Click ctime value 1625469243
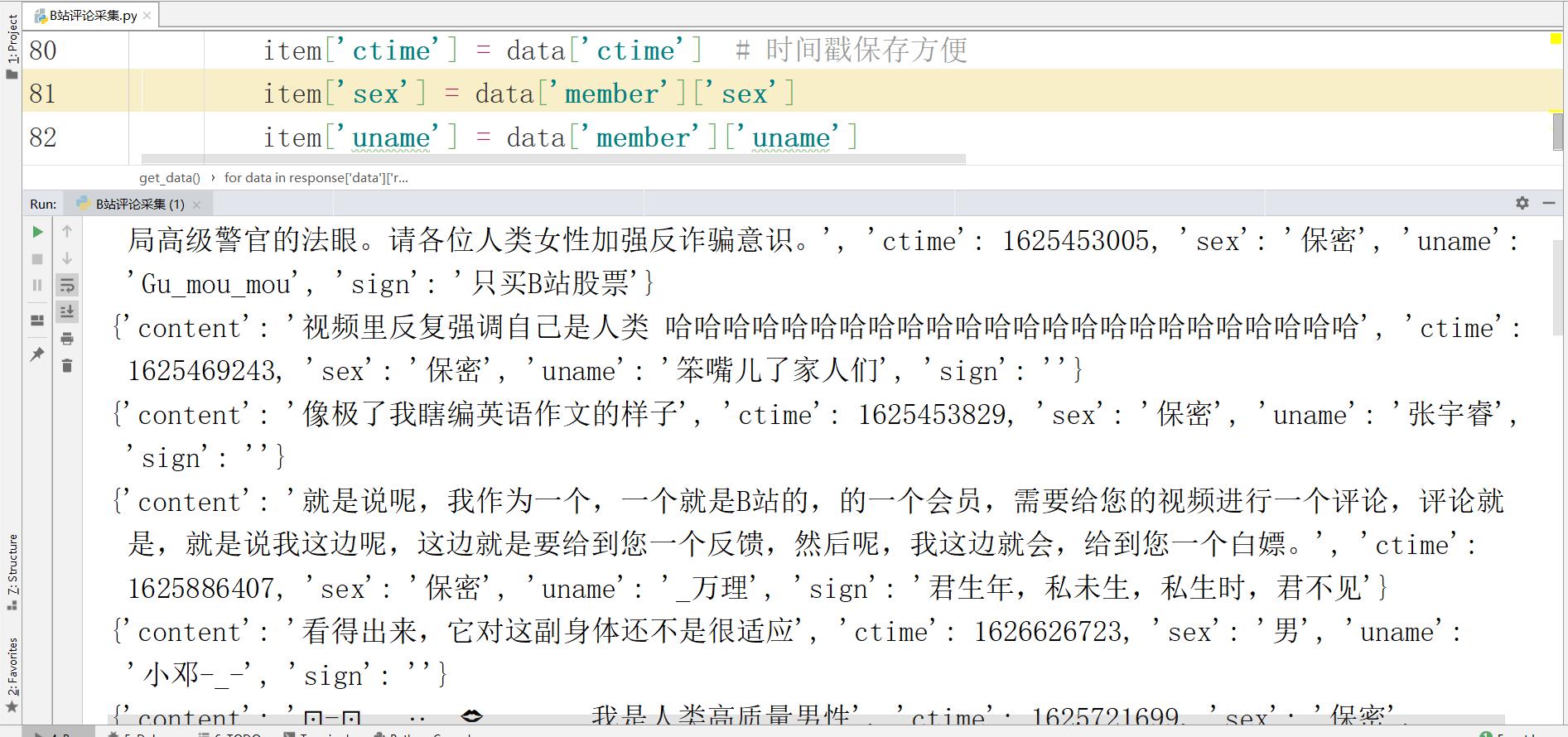Image resolution: width=1568 pixels, height=737 pixels. (201, 371)
